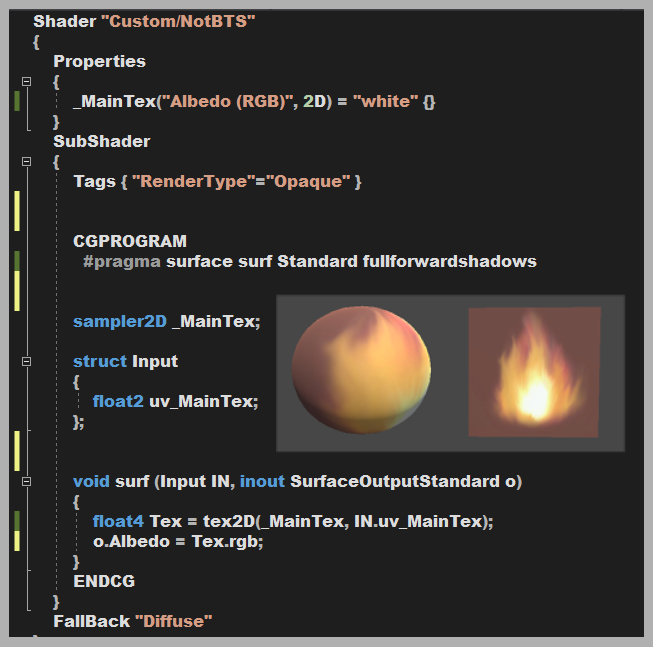The width and height of the screenshot is (653, 647).
Task: Click the struct keyword
Action: point(100,361)
